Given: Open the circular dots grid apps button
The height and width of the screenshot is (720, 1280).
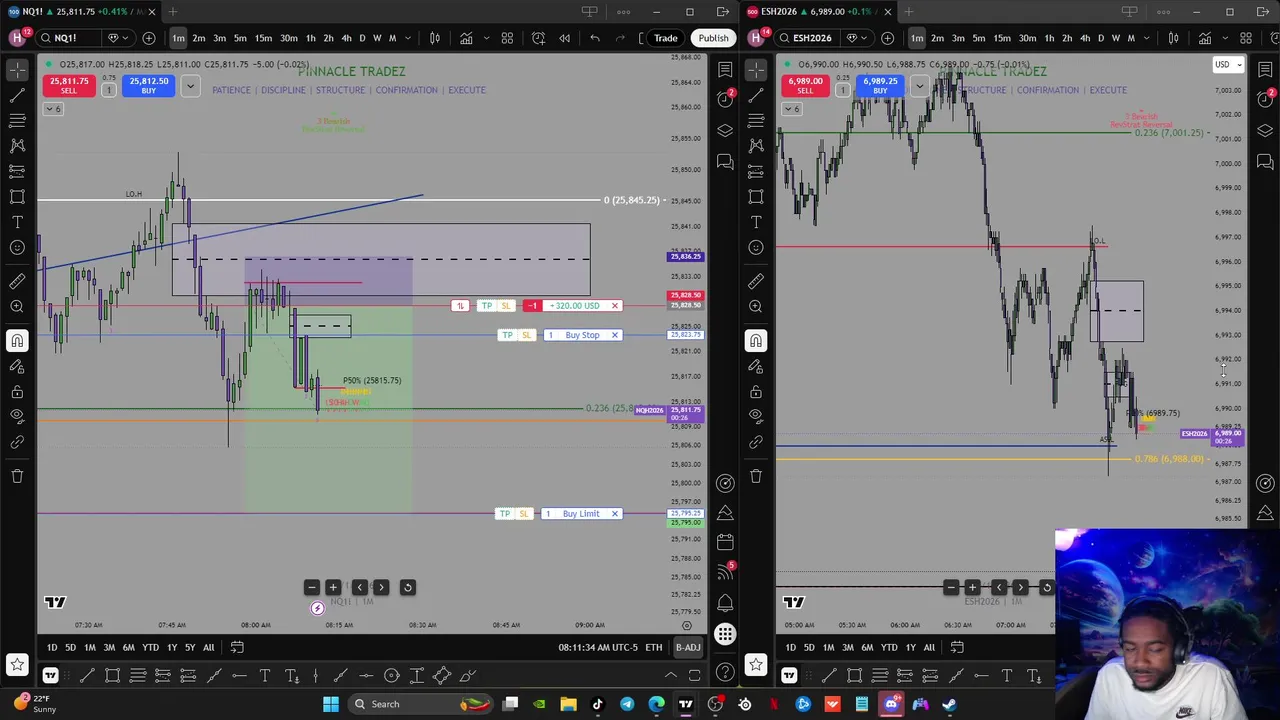Looking at the screenshot, I should (x=725, y=634).
